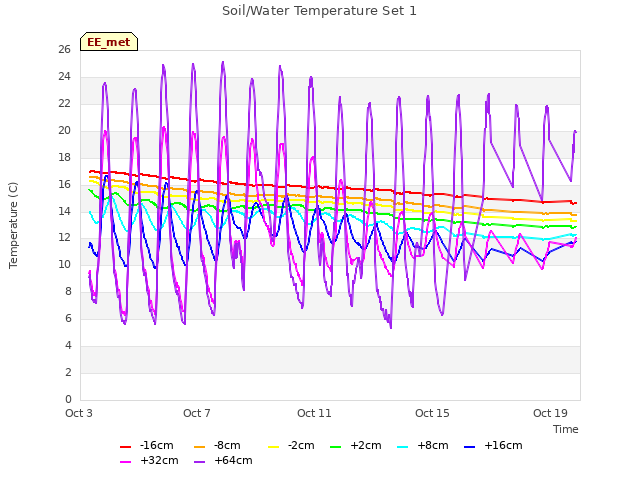The image size is (640, 480).
Task: Click the Oct 15 x-axis tick label
Action: [432, 413]
